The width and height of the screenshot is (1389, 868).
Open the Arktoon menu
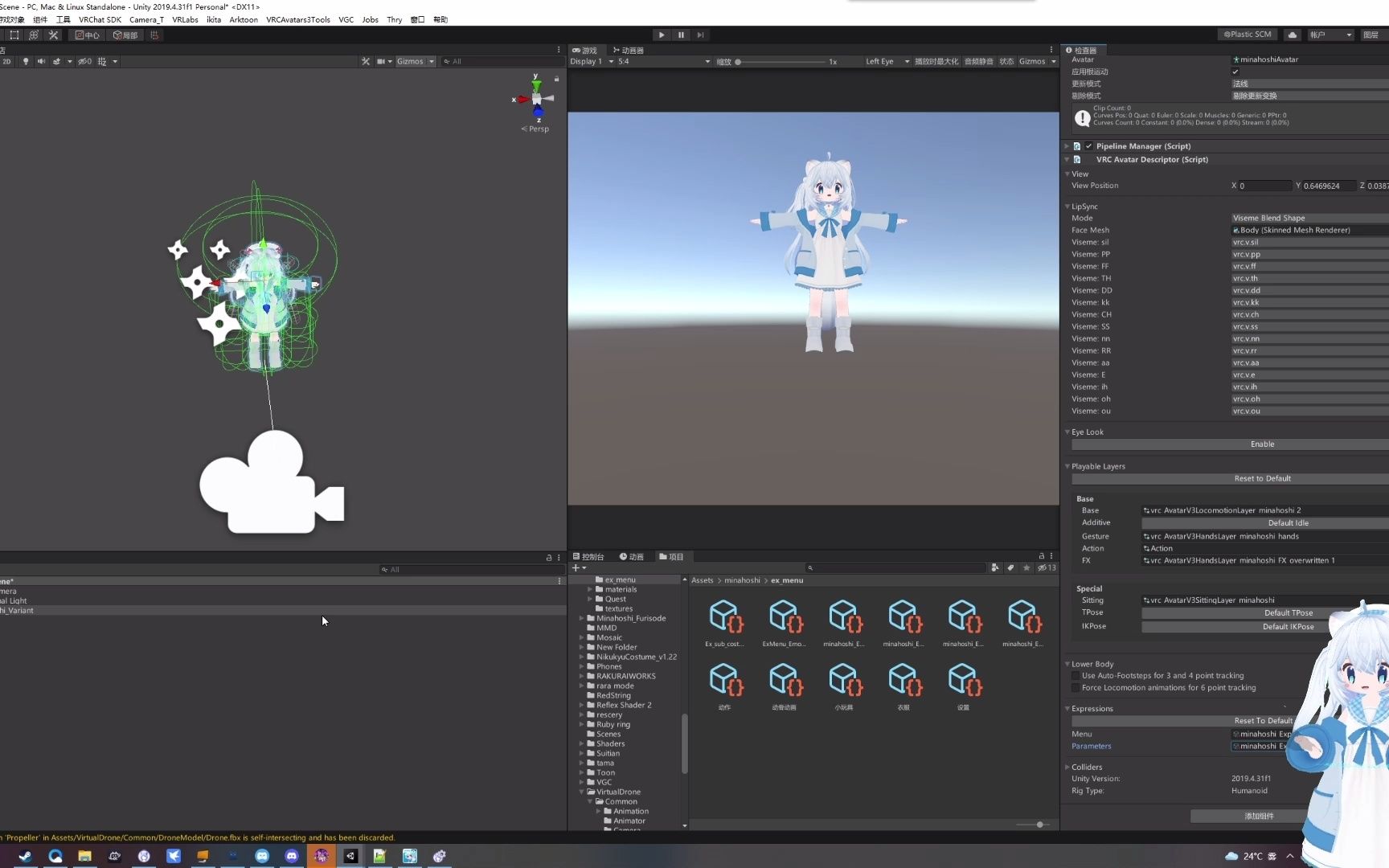coord(244,19)
